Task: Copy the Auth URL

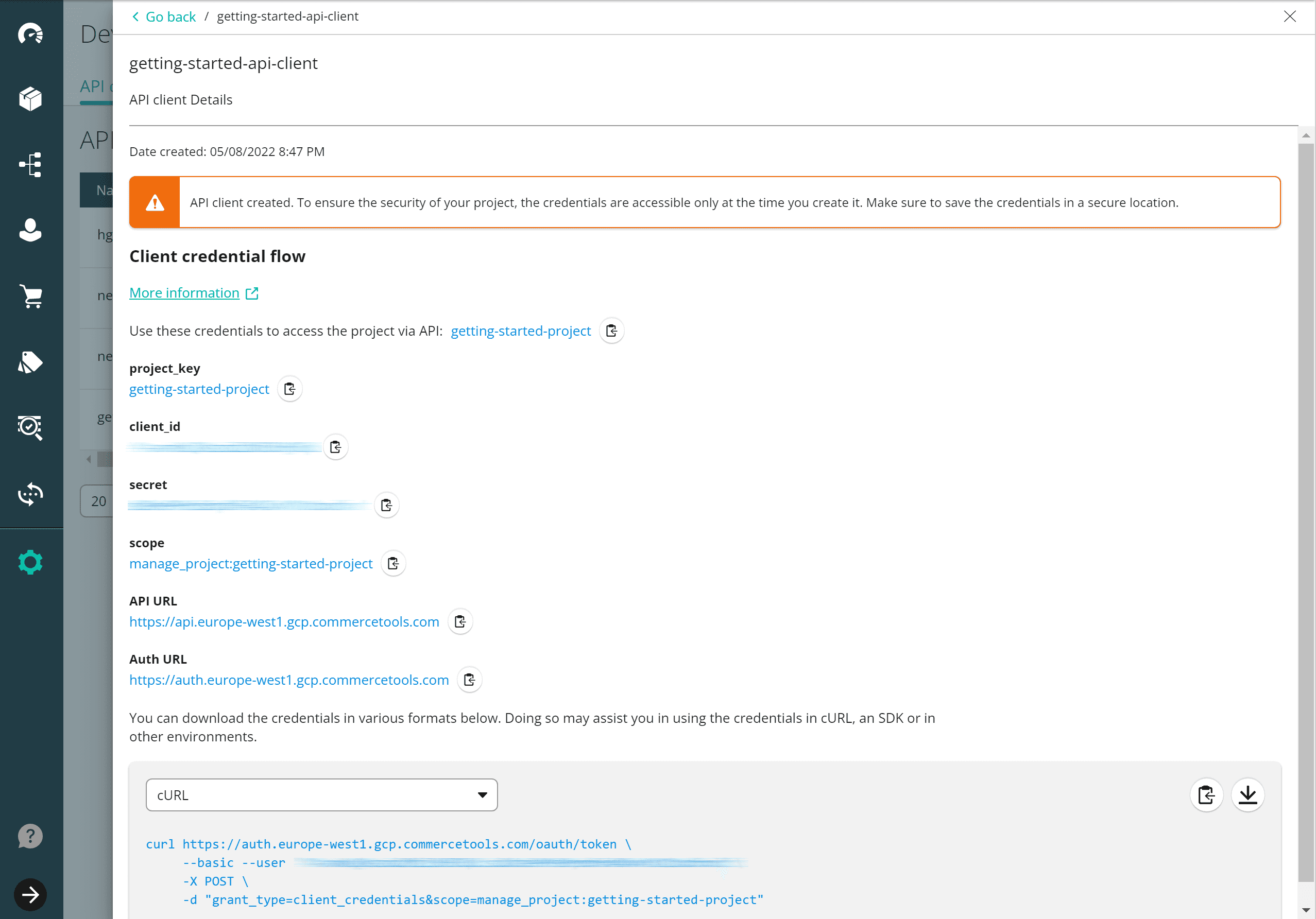Action: 469,680
